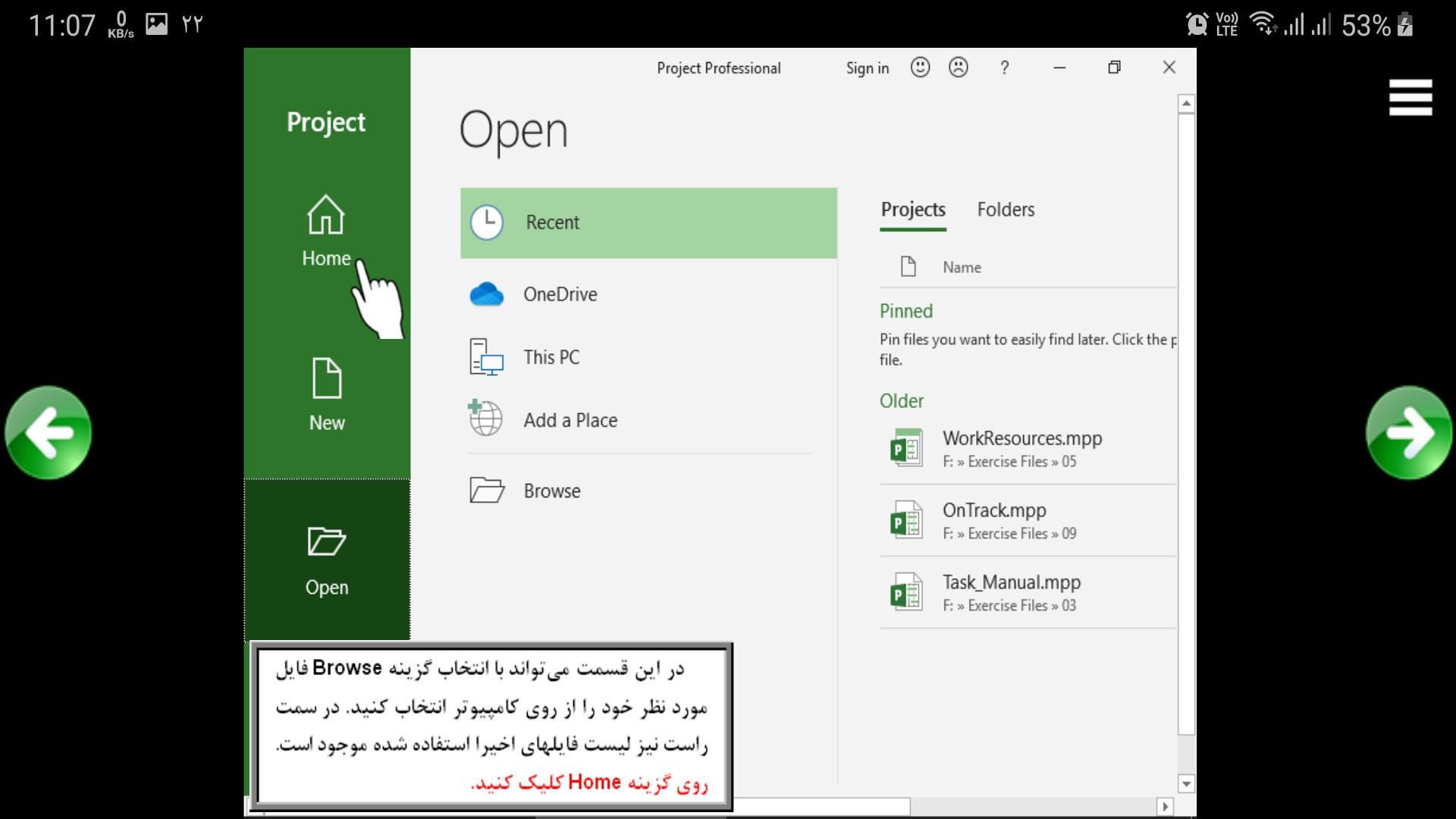Send a frown feedback face icon

click(x=959, y=67)
